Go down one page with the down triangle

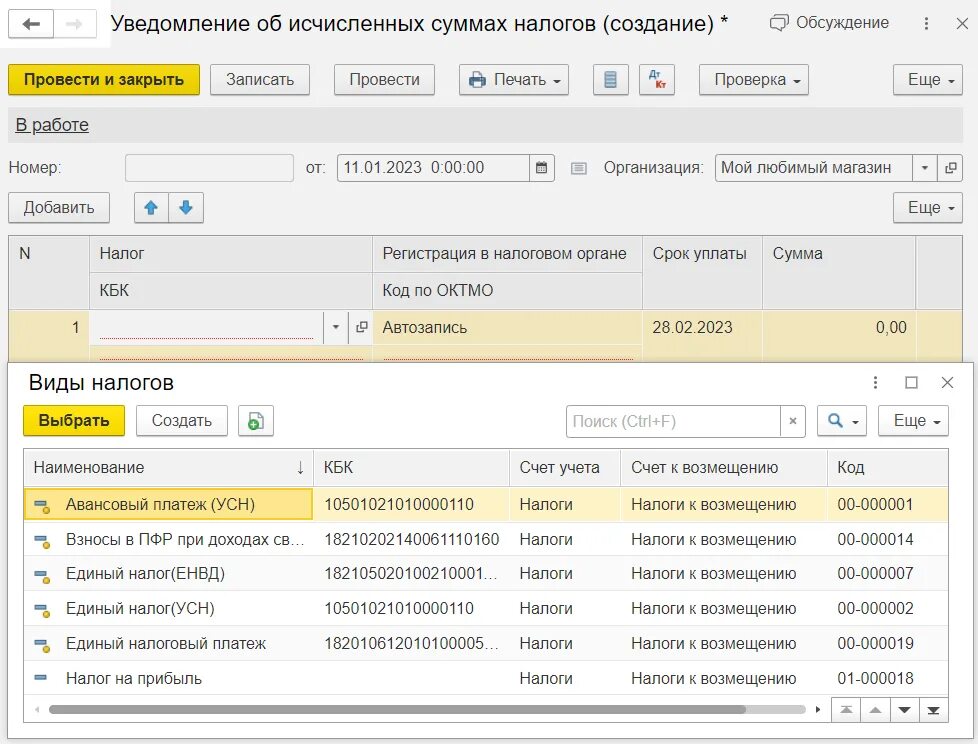coord(904,710)
